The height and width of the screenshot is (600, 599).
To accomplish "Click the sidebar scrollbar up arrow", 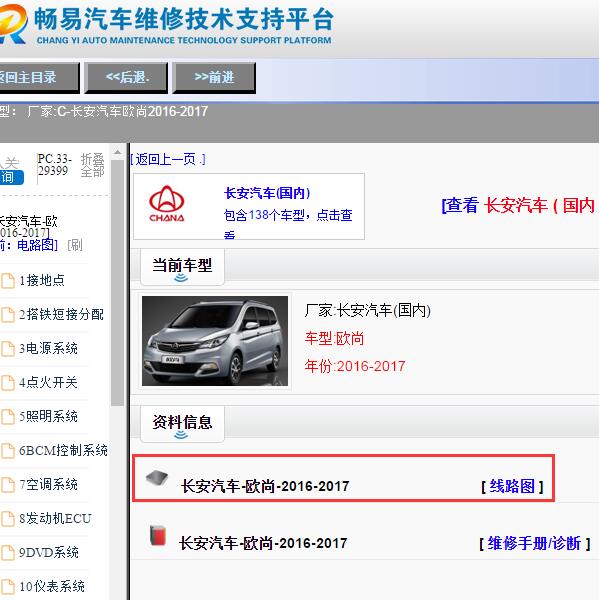I will click(x=118, y=153).
